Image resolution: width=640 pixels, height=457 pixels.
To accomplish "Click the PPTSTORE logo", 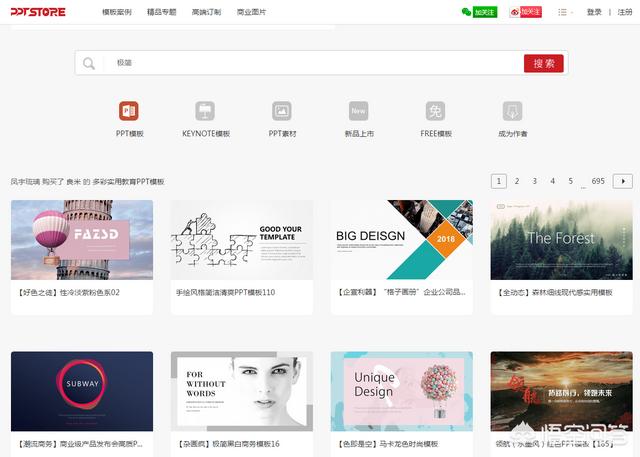I will [39, 12].
